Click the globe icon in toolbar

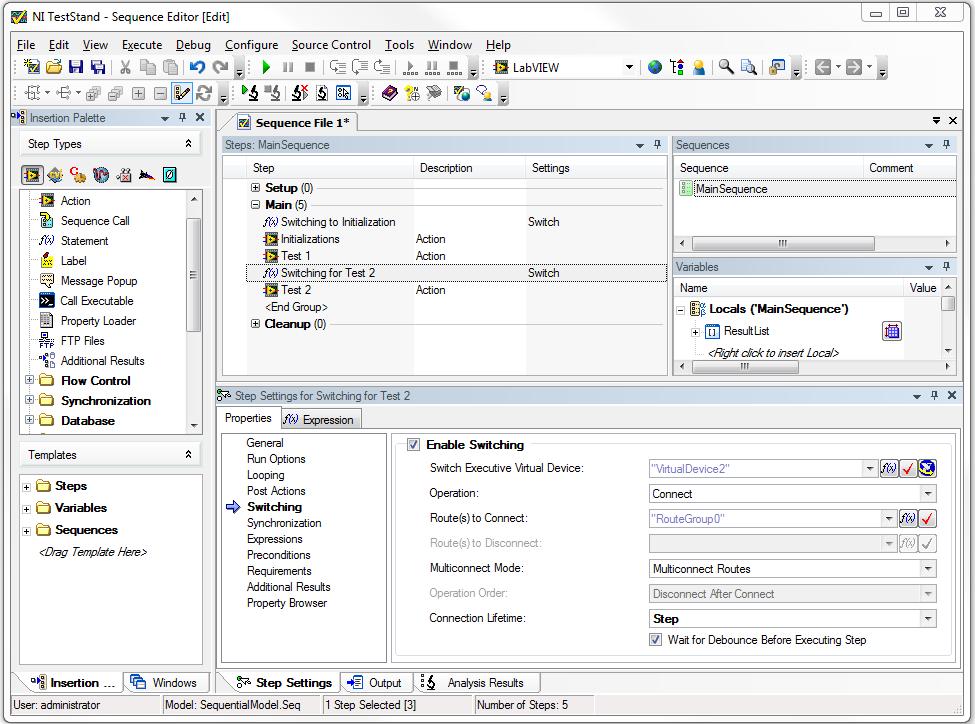[655, 67]
